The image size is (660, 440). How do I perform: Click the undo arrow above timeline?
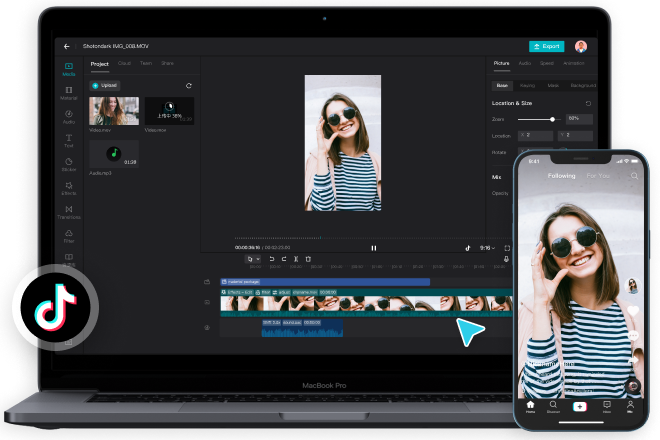[271, 259]
